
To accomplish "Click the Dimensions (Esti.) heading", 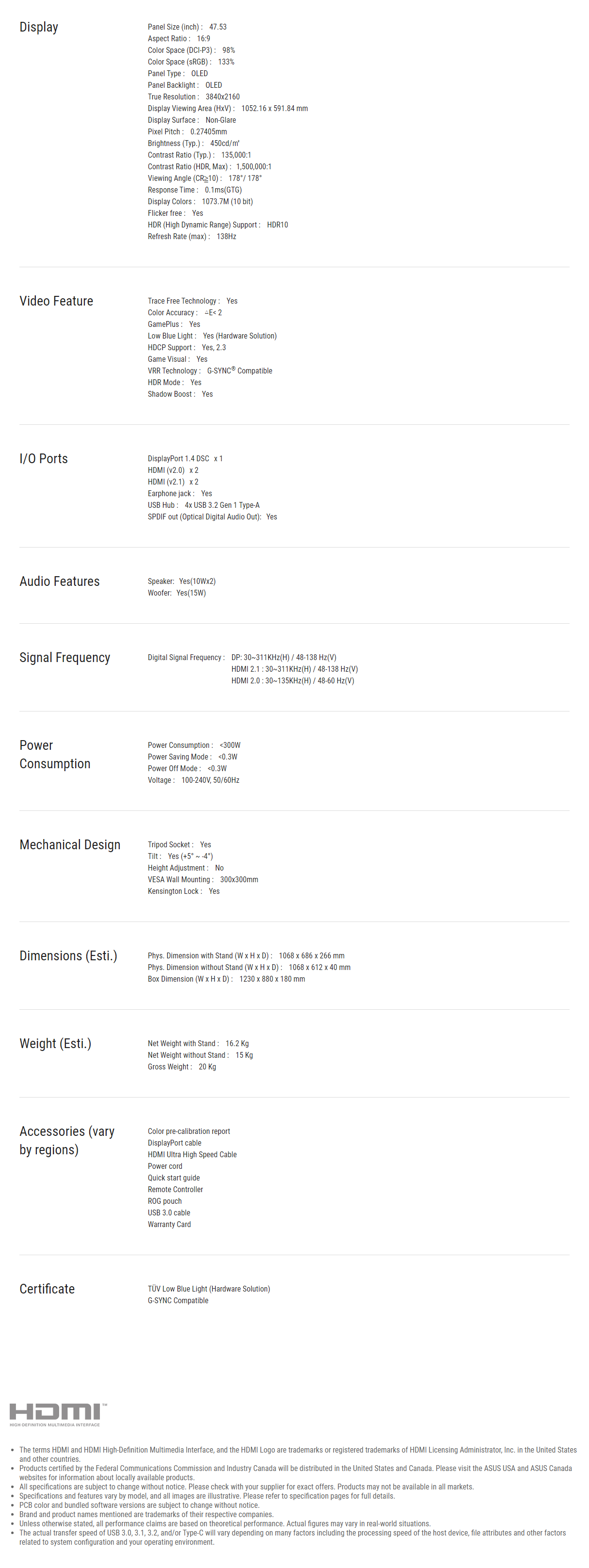I will click(x=68, y=955).
